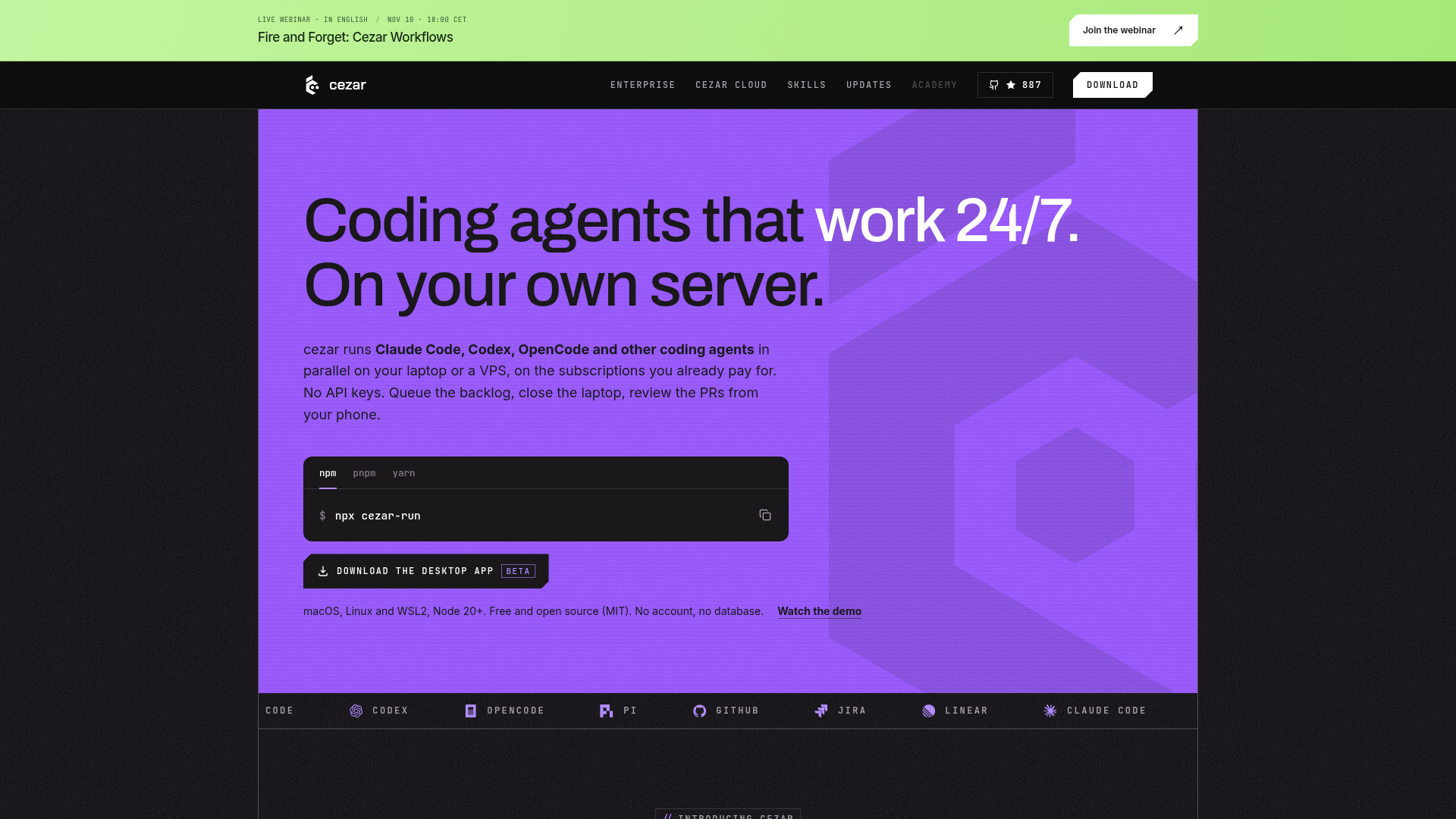
Task: Open the GitHub stars counter showing 887
Action: pyautogui.click(x=1015, y=85)
